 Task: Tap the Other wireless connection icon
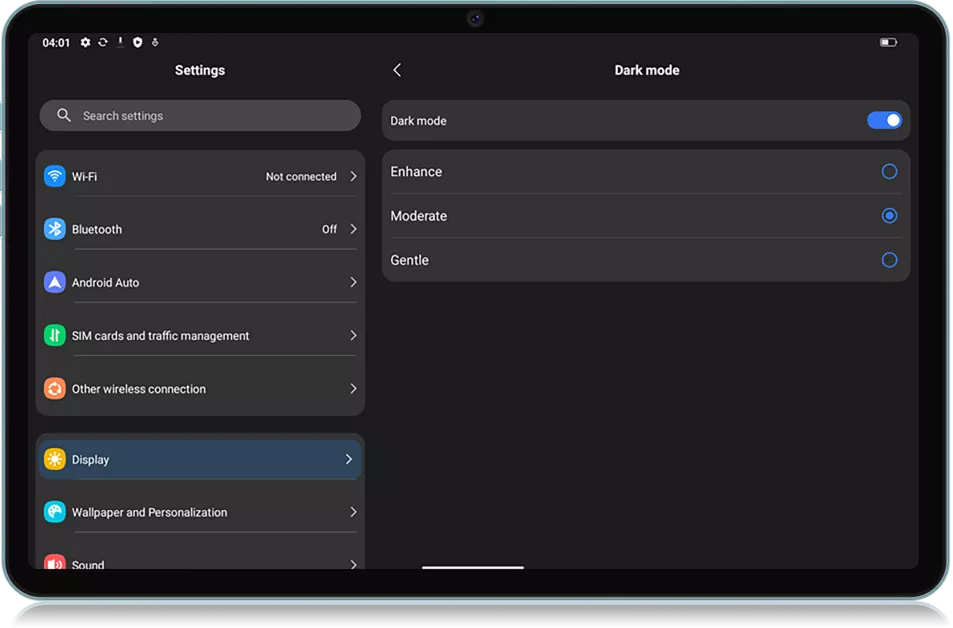(x=55, y=389)
